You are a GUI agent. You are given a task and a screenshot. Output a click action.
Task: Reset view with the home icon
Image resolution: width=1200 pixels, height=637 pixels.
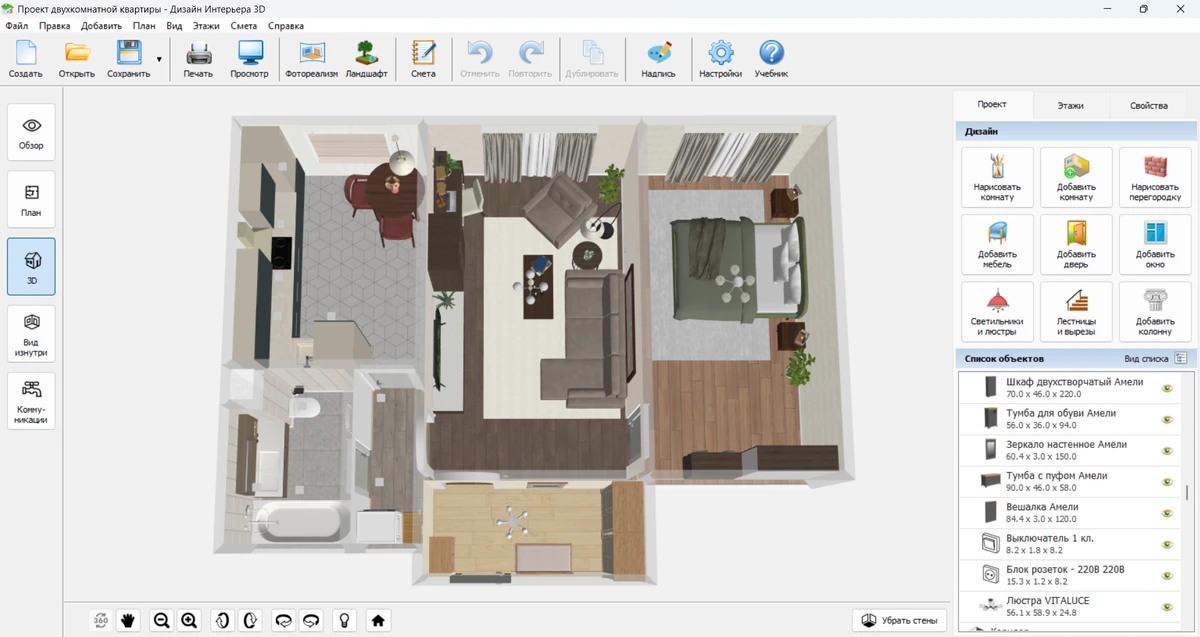[x=378, y=620]
